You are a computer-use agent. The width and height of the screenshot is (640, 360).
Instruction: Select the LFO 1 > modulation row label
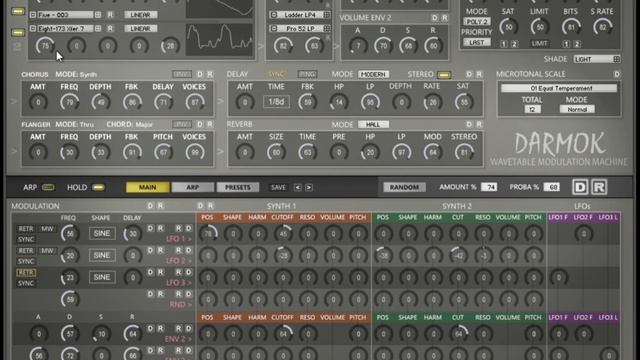tap(178, 239)
